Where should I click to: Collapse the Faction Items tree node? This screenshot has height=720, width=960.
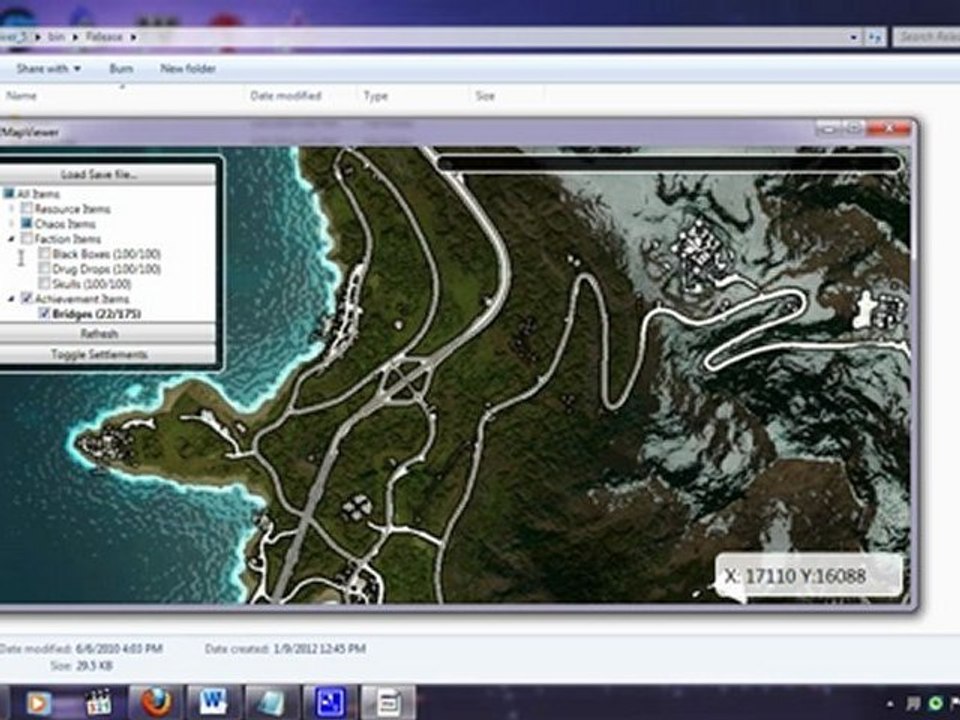(x=11, y=239)
